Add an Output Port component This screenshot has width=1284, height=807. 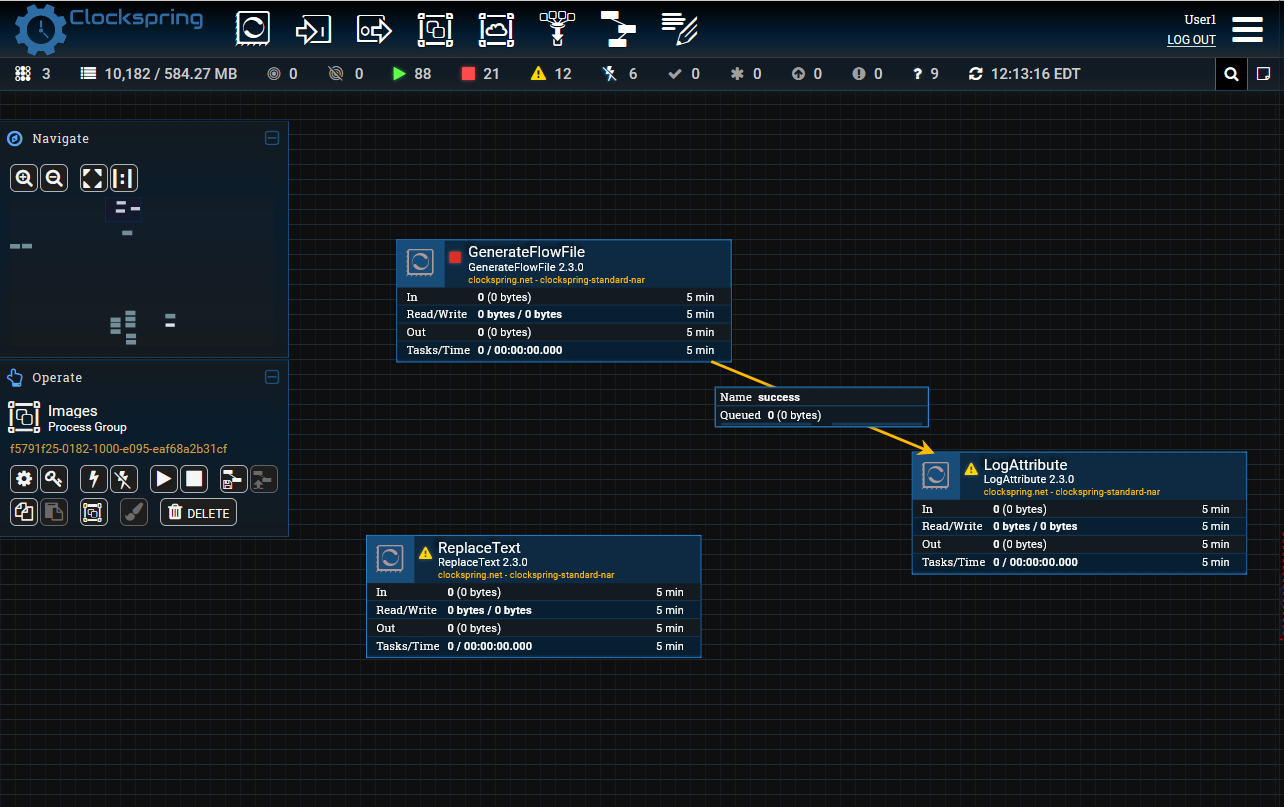(374, 29)
